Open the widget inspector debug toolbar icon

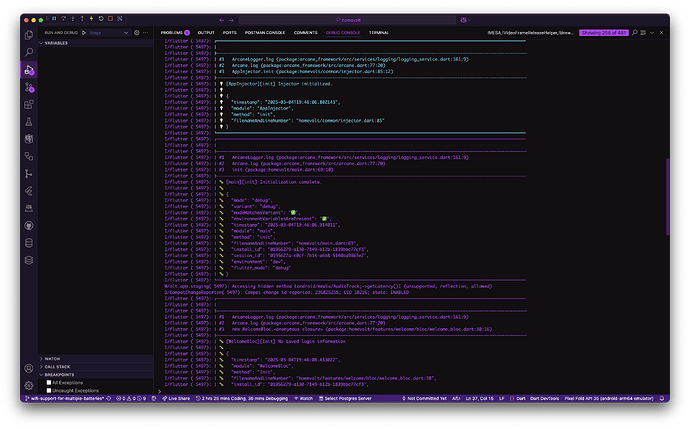point(120,18)
